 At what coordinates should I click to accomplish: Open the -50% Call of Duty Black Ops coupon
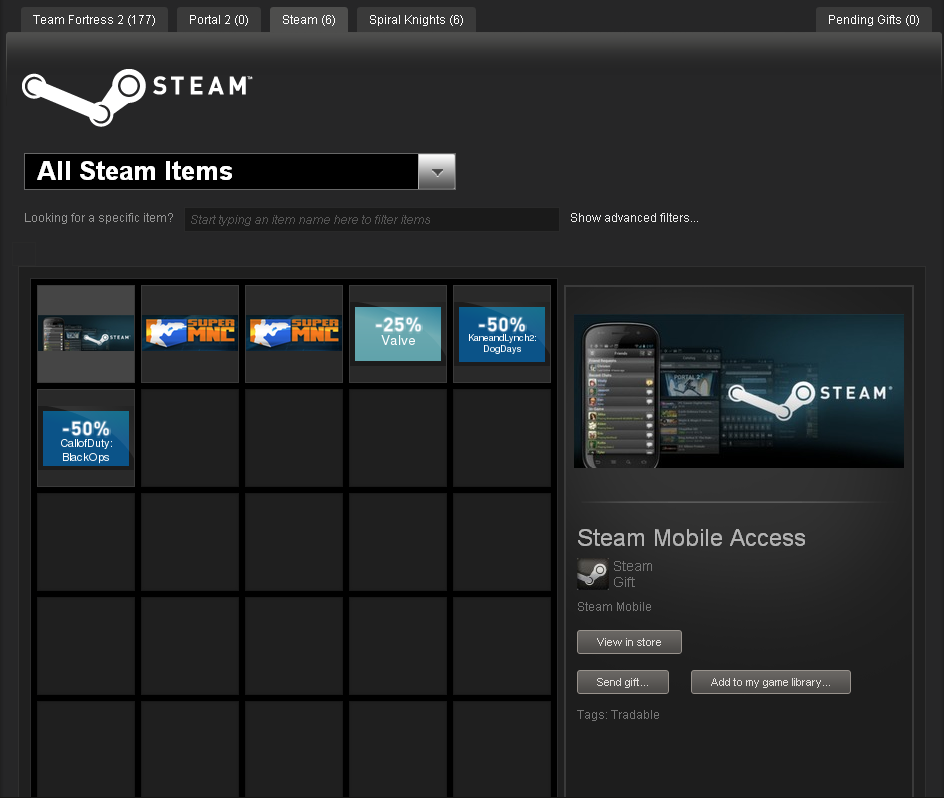(x=85, y=436)
